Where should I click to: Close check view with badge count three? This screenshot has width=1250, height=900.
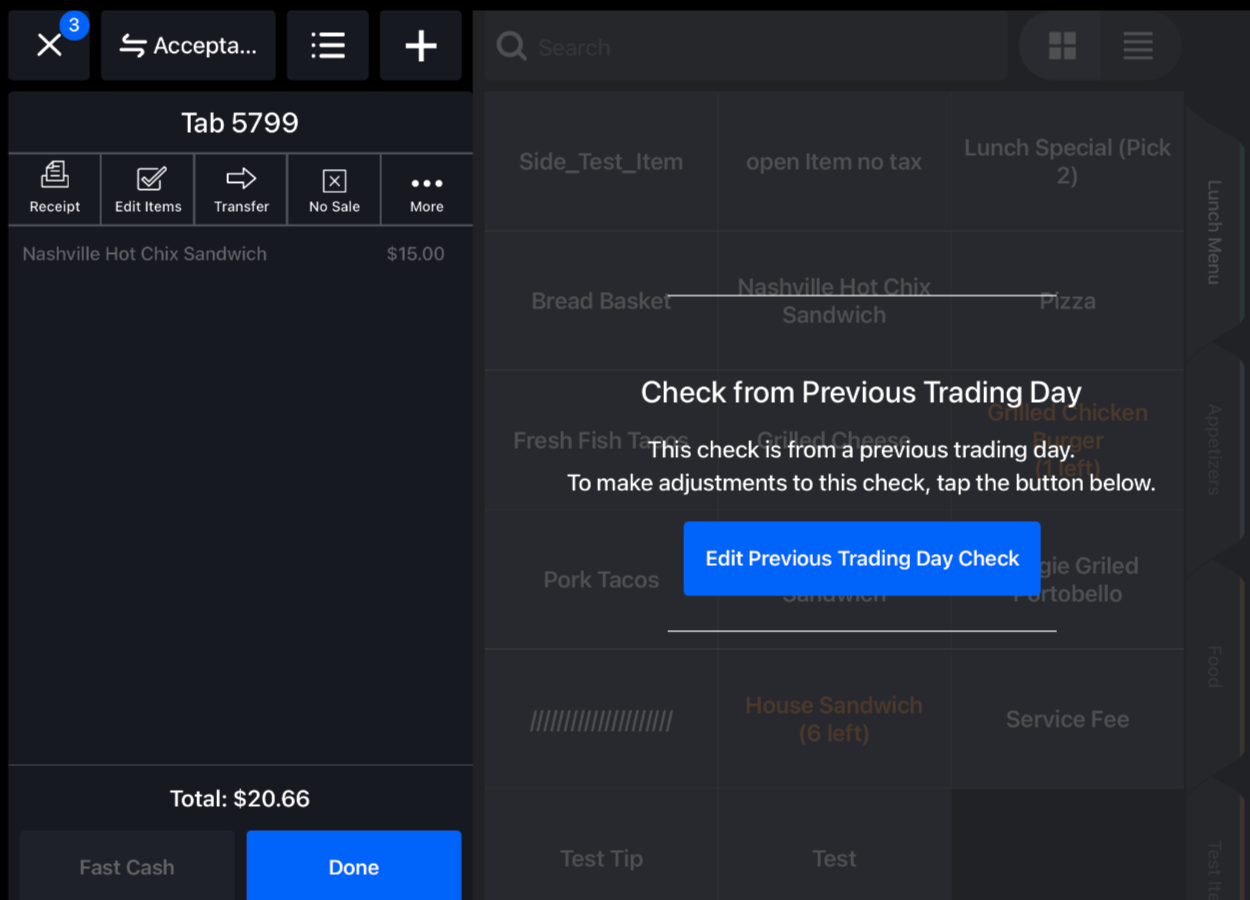pos(48,45)
